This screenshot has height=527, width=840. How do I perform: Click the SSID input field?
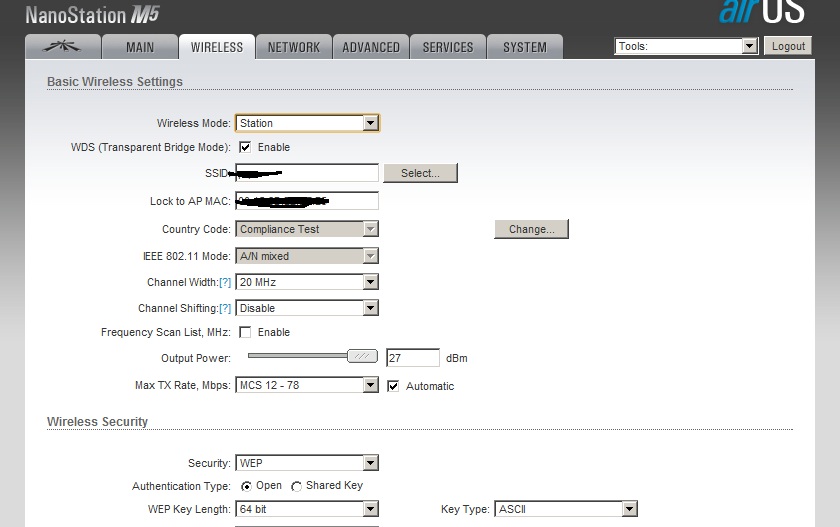307,173
